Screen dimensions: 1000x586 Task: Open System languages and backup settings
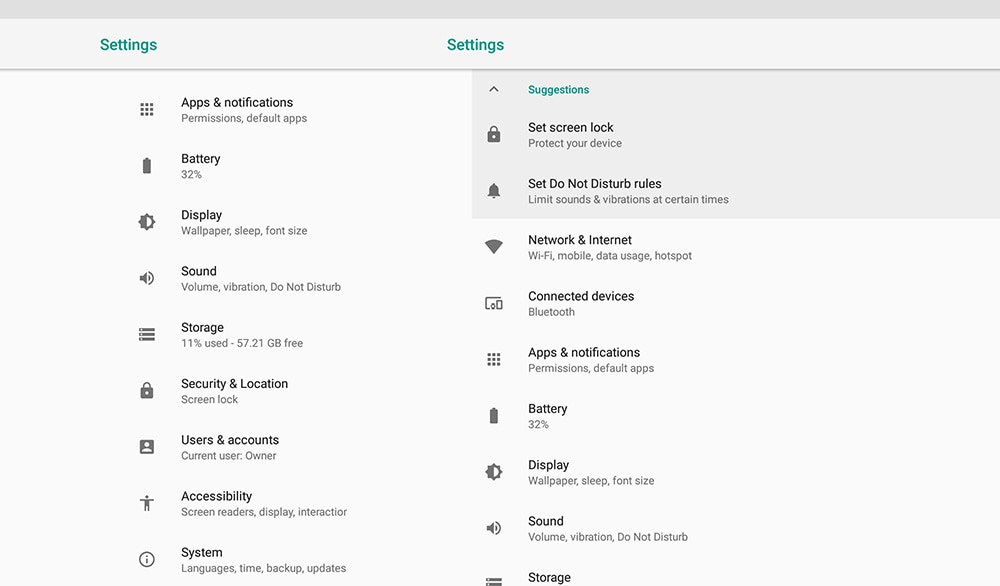click(263, 560)
